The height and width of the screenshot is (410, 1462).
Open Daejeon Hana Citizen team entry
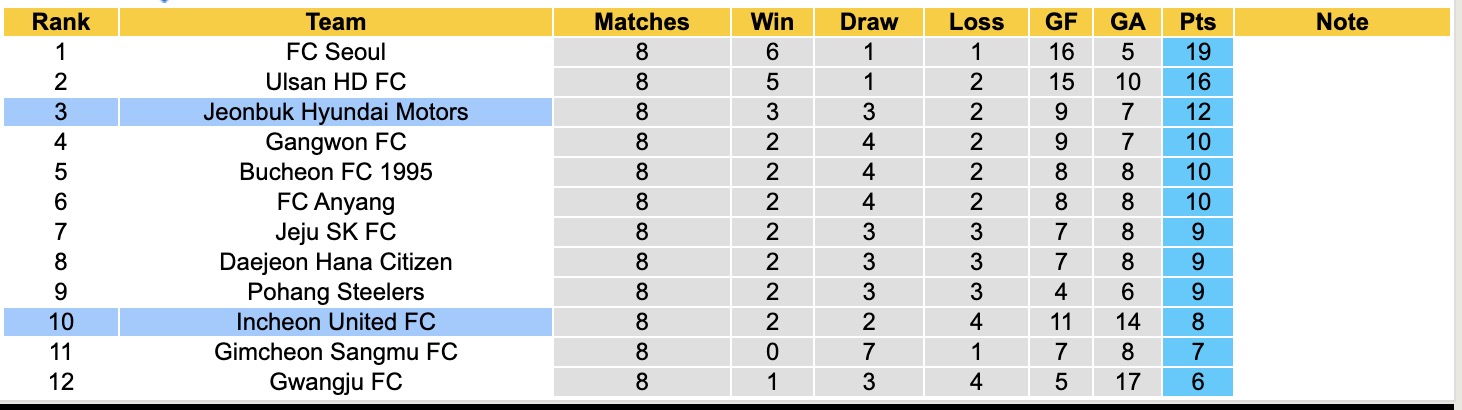tap(336, 262)
